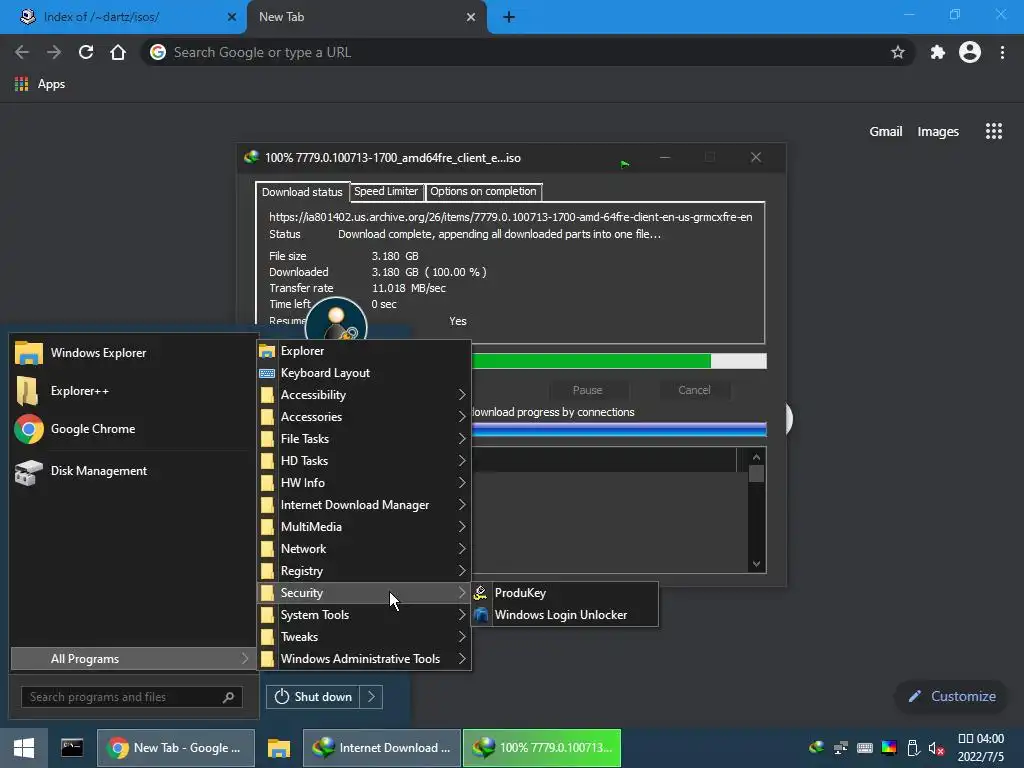Click Customize on the new tab page
This screenshot has height=768, width=1024.
952,696
